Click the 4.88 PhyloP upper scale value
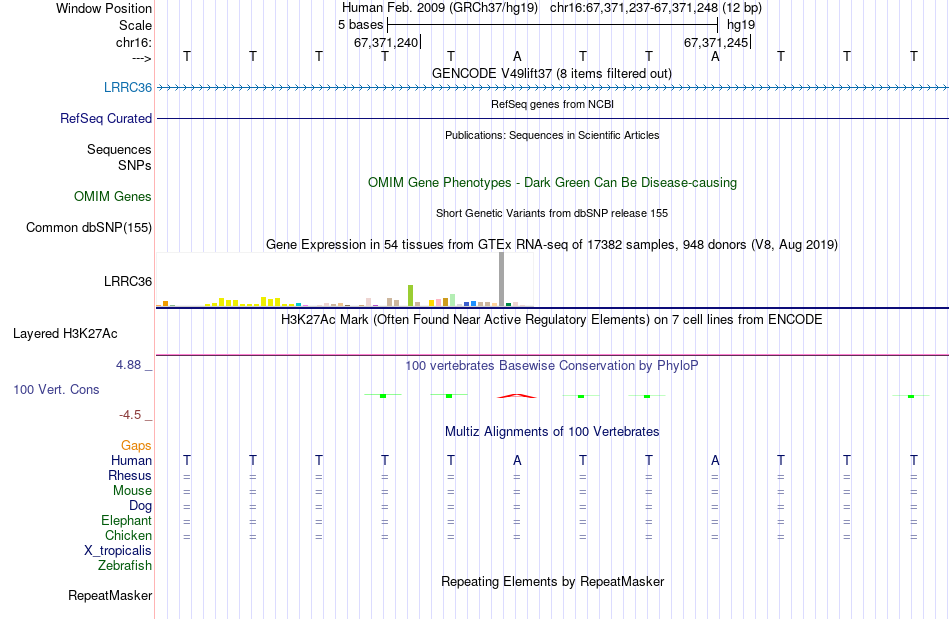 pos(128,365)
